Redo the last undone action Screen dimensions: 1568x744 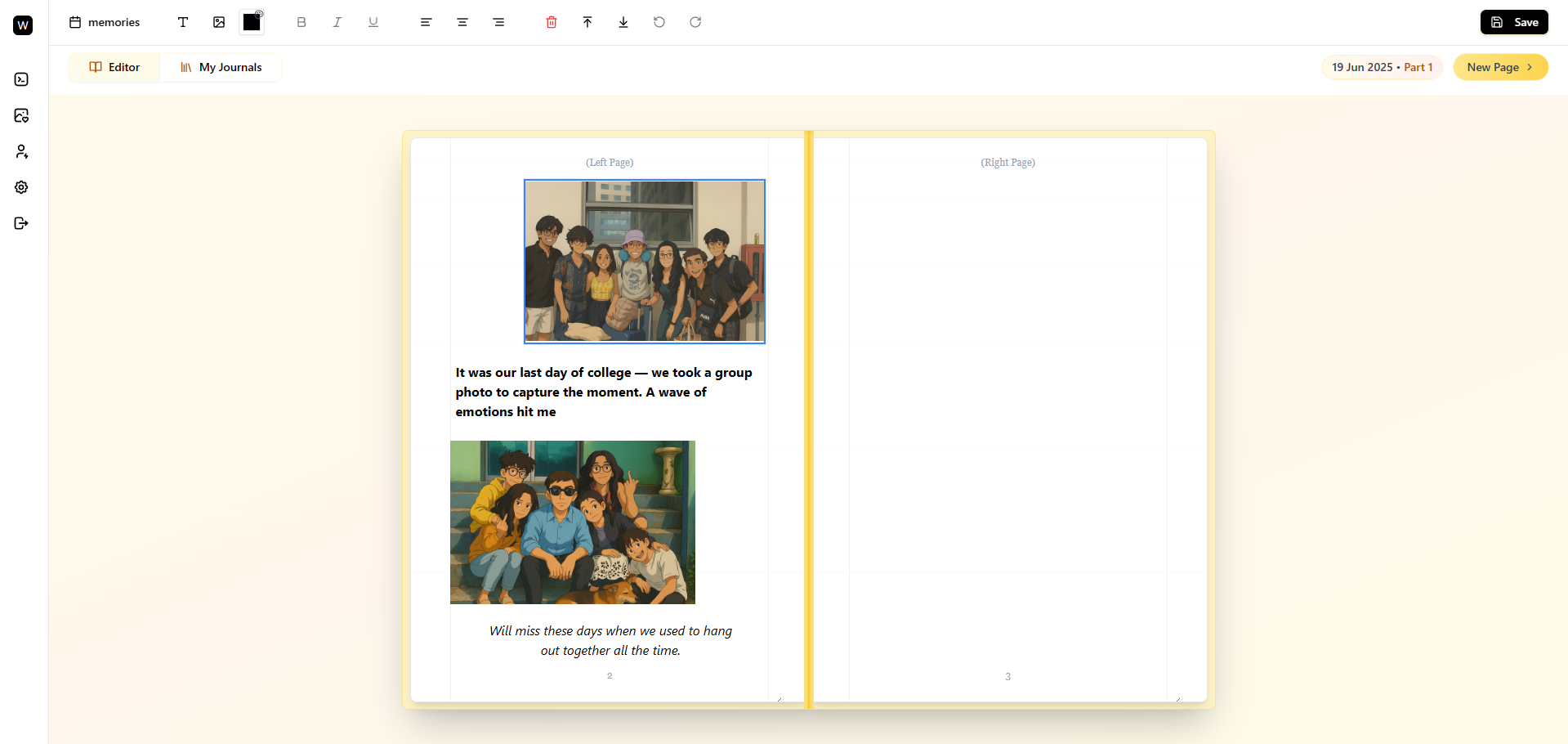pos(695,22)
